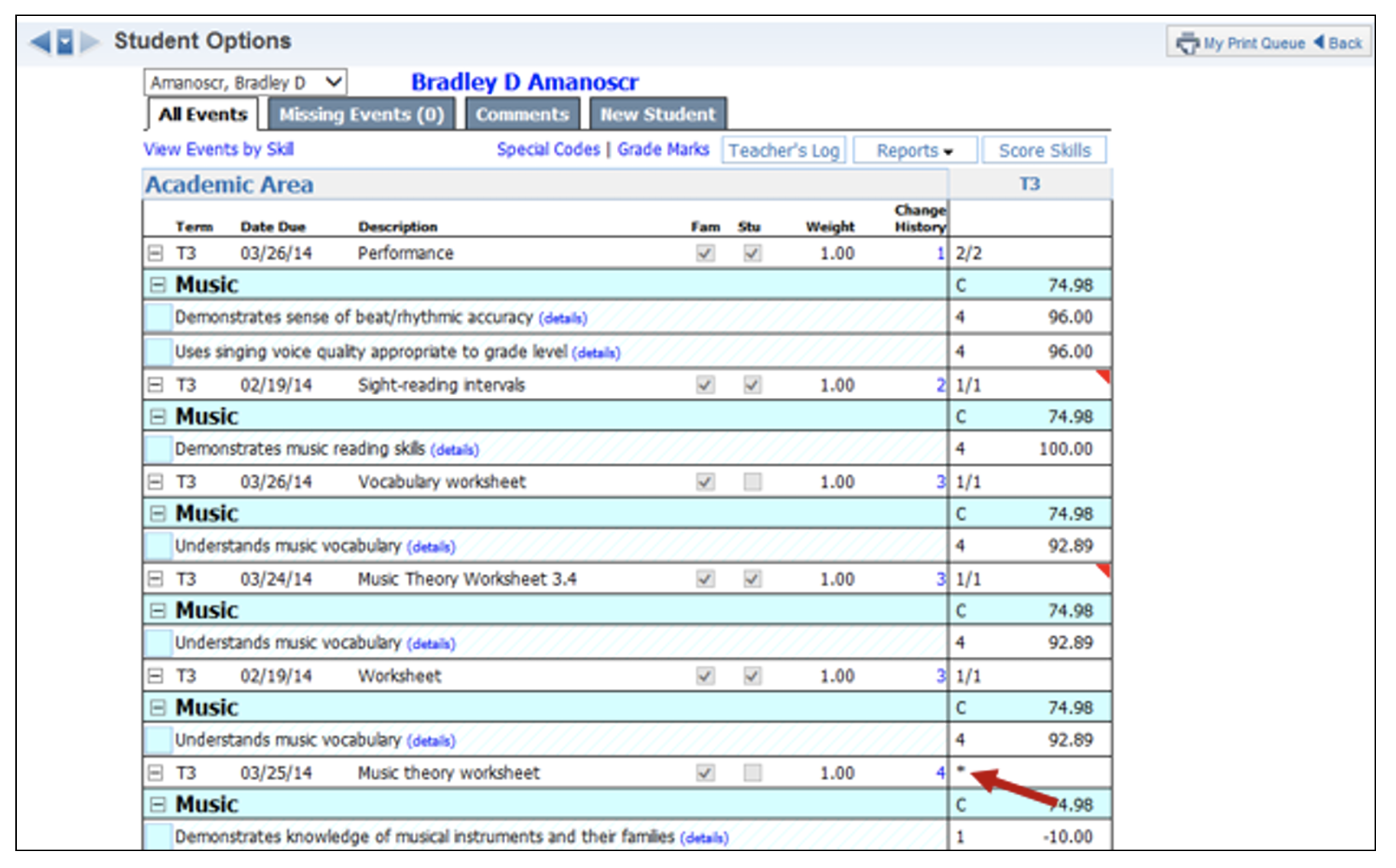Click the Teacher's Log button
This screenshot has height=868, width=1396.
[783, 151]
